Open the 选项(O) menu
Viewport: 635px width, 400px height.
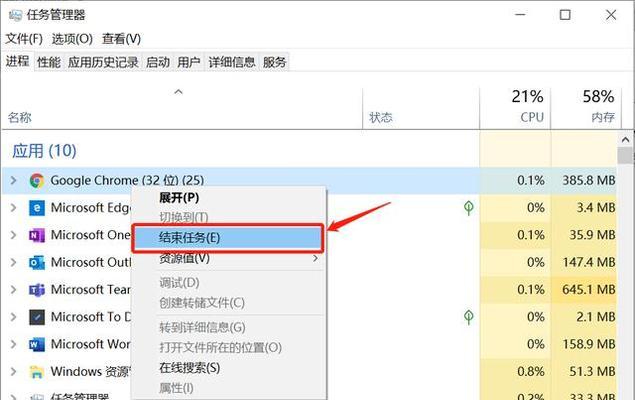coord(72,39)
